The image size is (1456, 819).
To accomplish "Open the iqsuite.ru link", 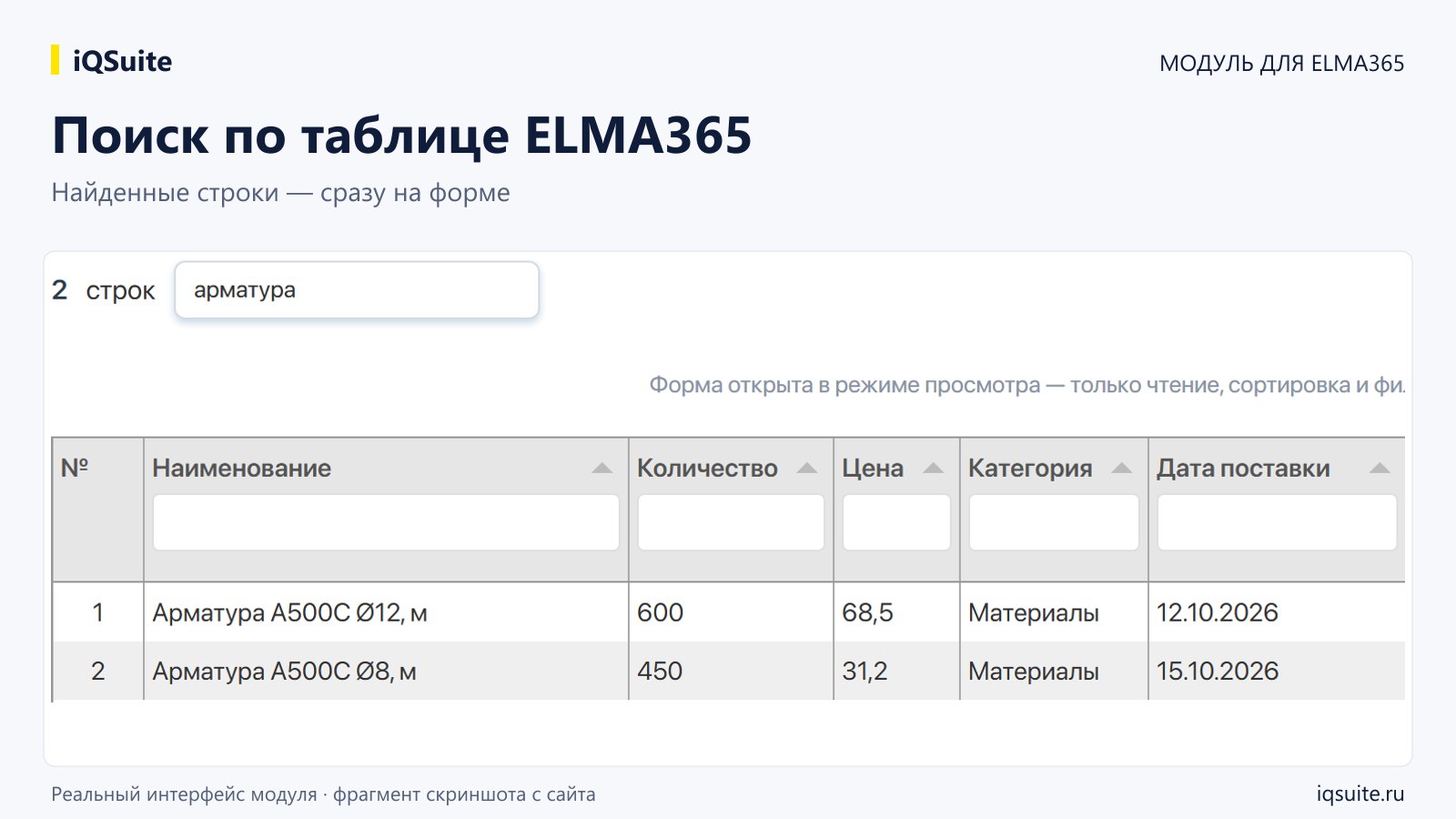I will 1360,794.
